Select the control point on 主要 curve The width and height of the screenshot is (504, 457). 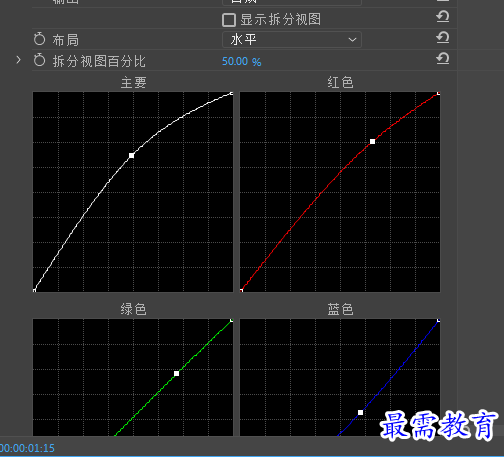131,156
